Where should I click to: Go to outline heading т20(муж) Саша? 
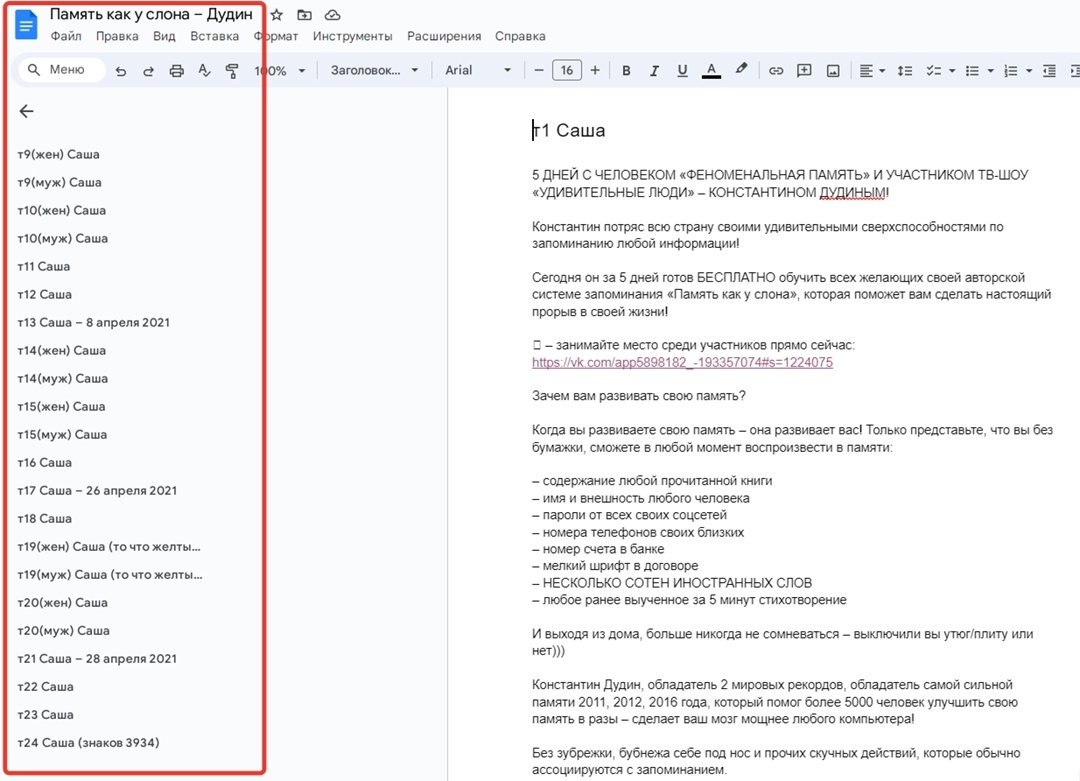(x=63, y=631)
